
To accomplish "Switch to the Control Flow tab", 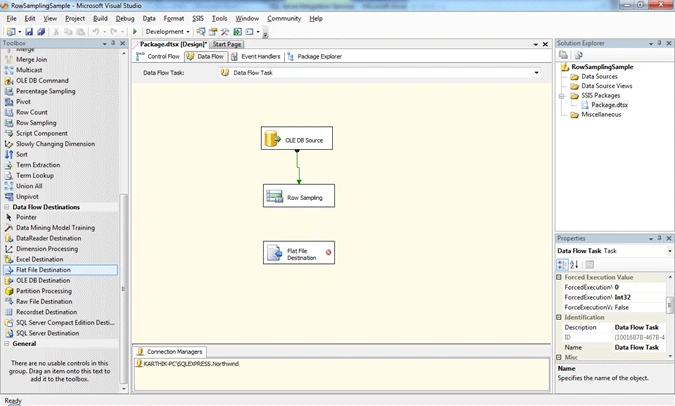I will point(158,56).
